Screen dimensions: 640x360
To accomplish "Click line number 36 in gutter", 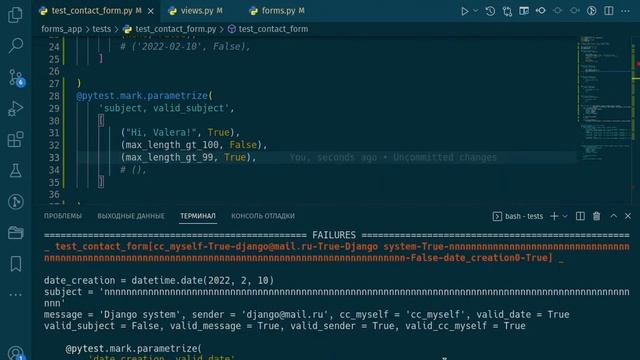I will pyautogui.click(x=54, y=194).
